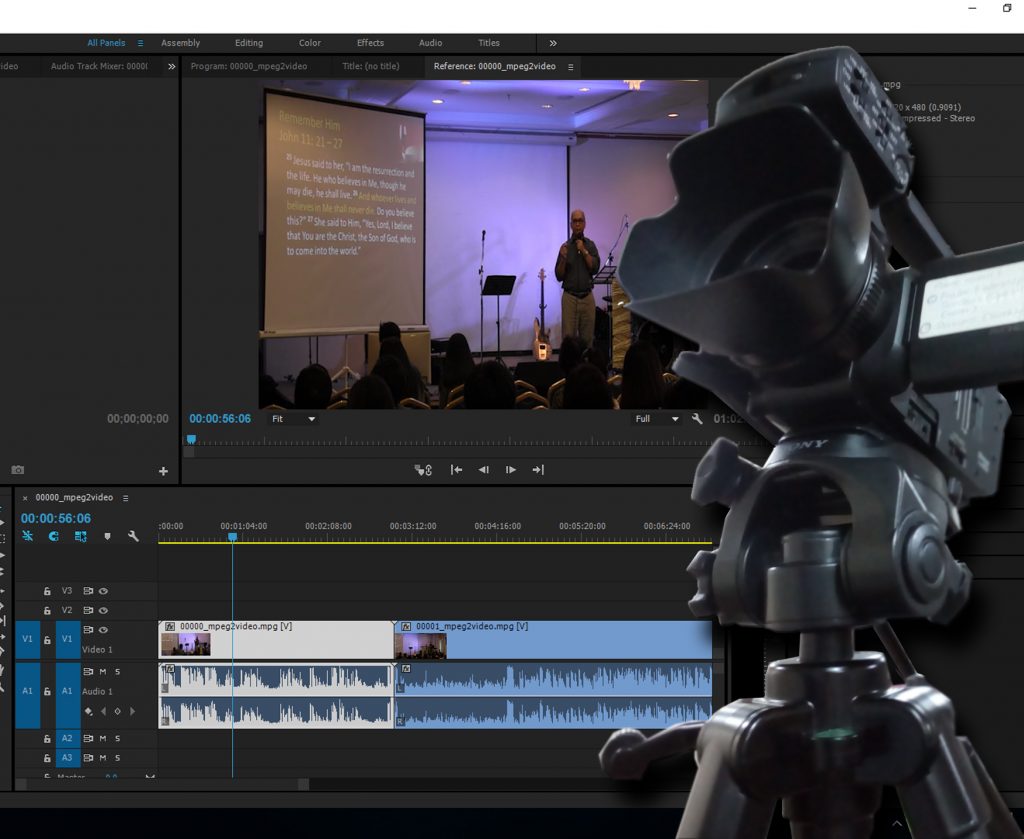Open All Panels workspace menu

[x=140, y=43]
